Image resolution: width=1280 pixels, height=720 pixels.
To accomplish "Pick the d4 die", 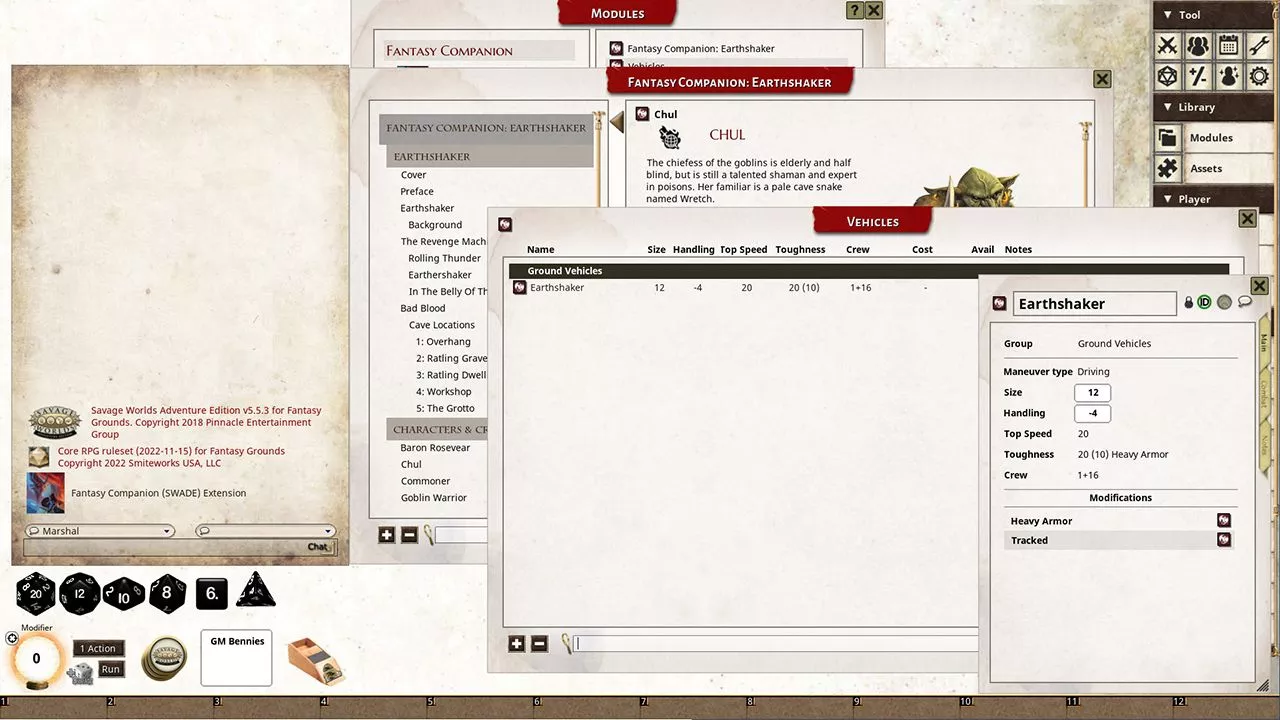I will (x=256, y=590).
